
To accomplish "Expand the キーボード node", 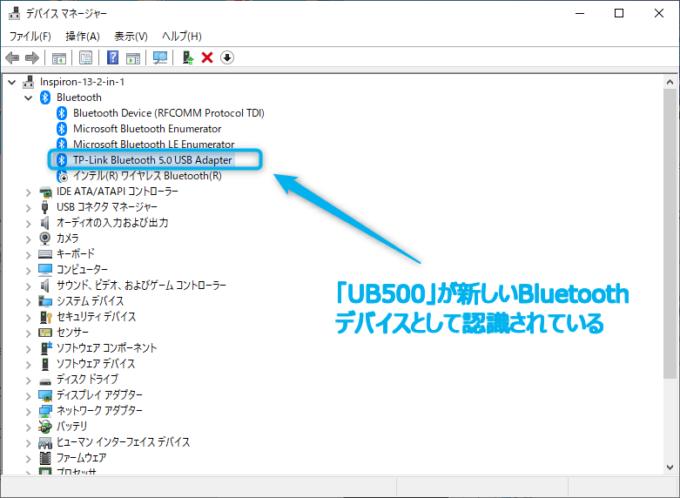I will tap(29, 255).
